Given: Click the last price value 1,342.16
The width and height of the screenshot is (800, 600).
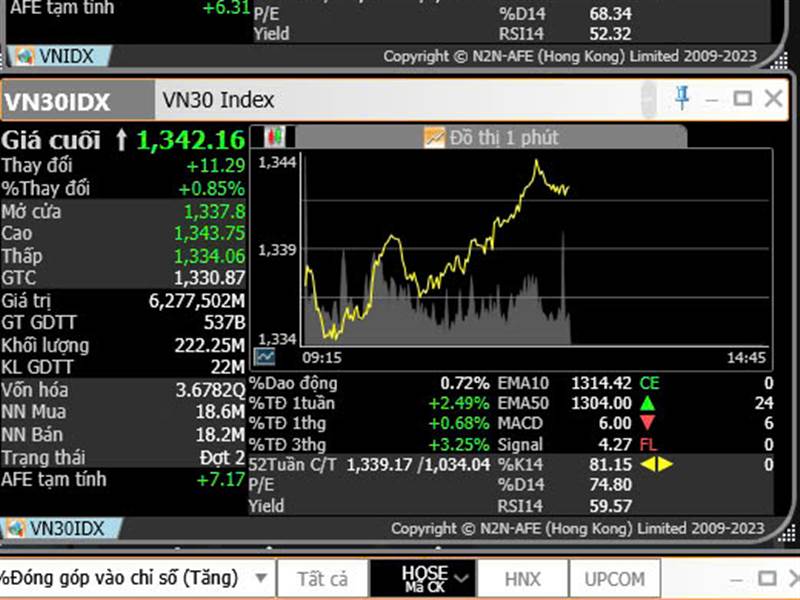Looking at the screenshot, I should point(191,140).
